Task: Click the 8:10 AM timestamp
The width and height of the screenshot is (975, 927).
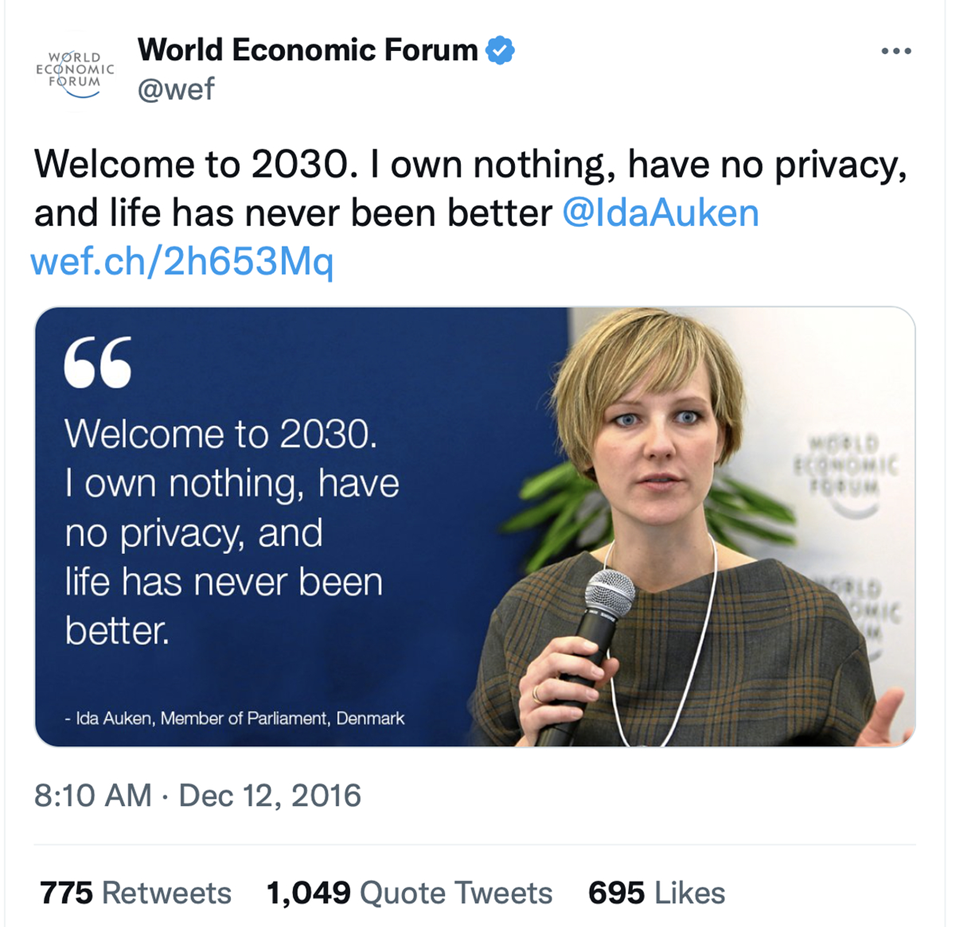Action: click(92, 796)
